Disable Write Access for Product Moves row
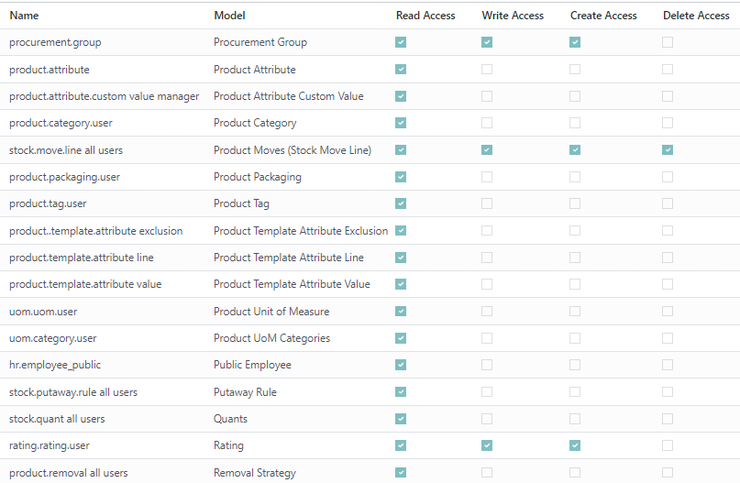This screenshot has height=483, width=740. coord(487,150)
